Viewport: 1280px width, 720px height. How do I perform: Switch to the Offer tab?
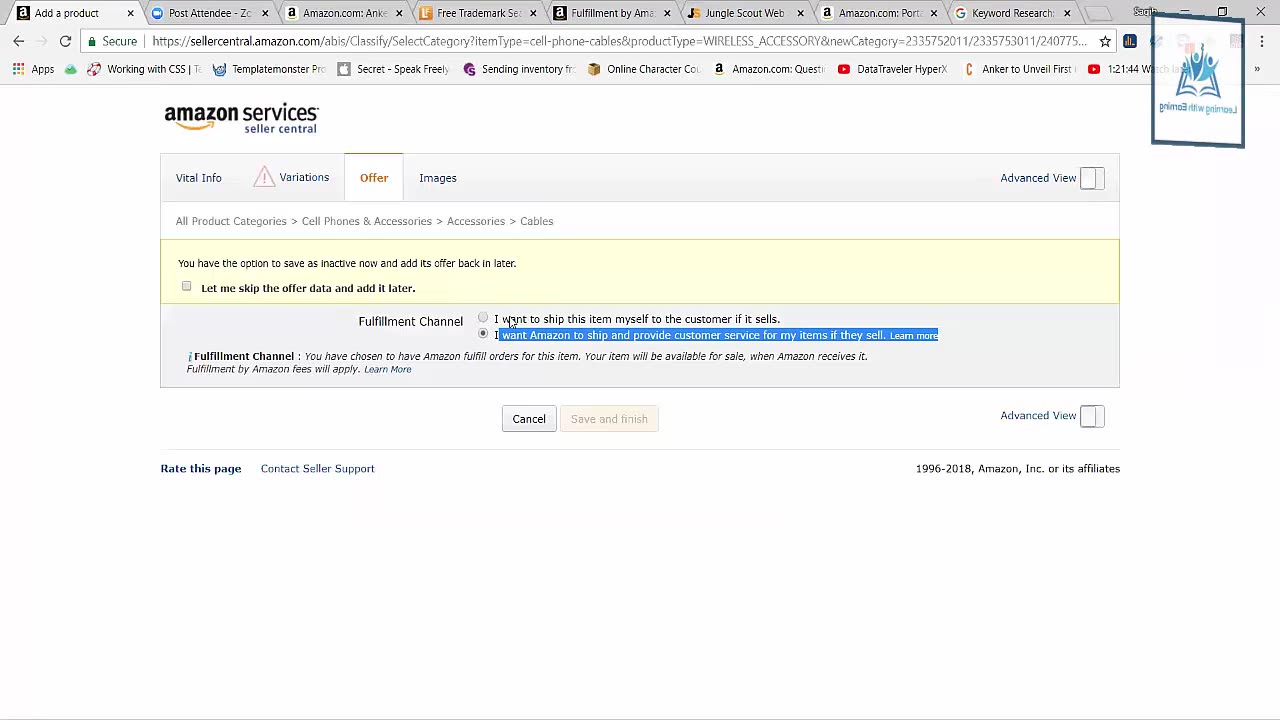click(x=374, y=178)
